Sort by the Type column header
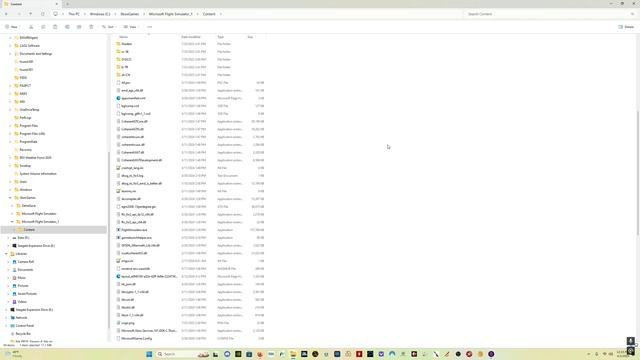640x360 pixels. tap(220, 37)
